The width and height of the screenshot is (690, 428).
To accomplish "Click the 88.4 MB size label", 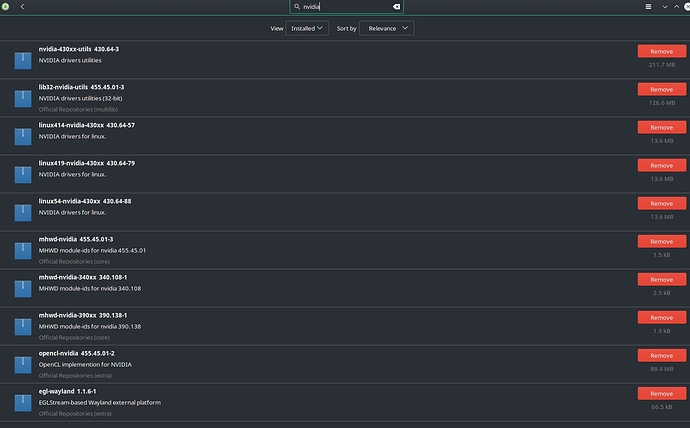I will (x=662, y=369).
